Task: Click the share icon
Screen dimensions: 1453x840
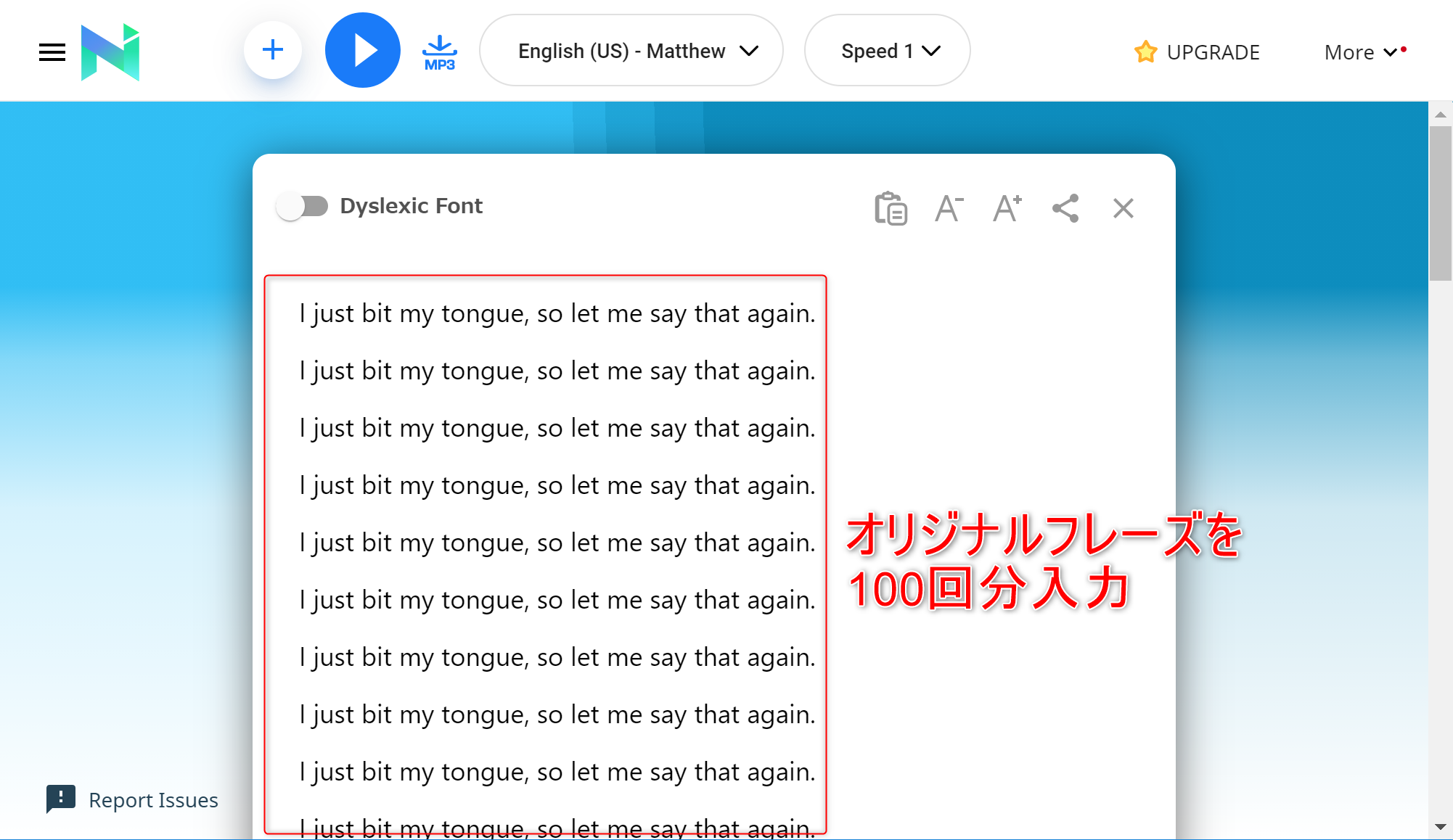Action: point(1065,209)
